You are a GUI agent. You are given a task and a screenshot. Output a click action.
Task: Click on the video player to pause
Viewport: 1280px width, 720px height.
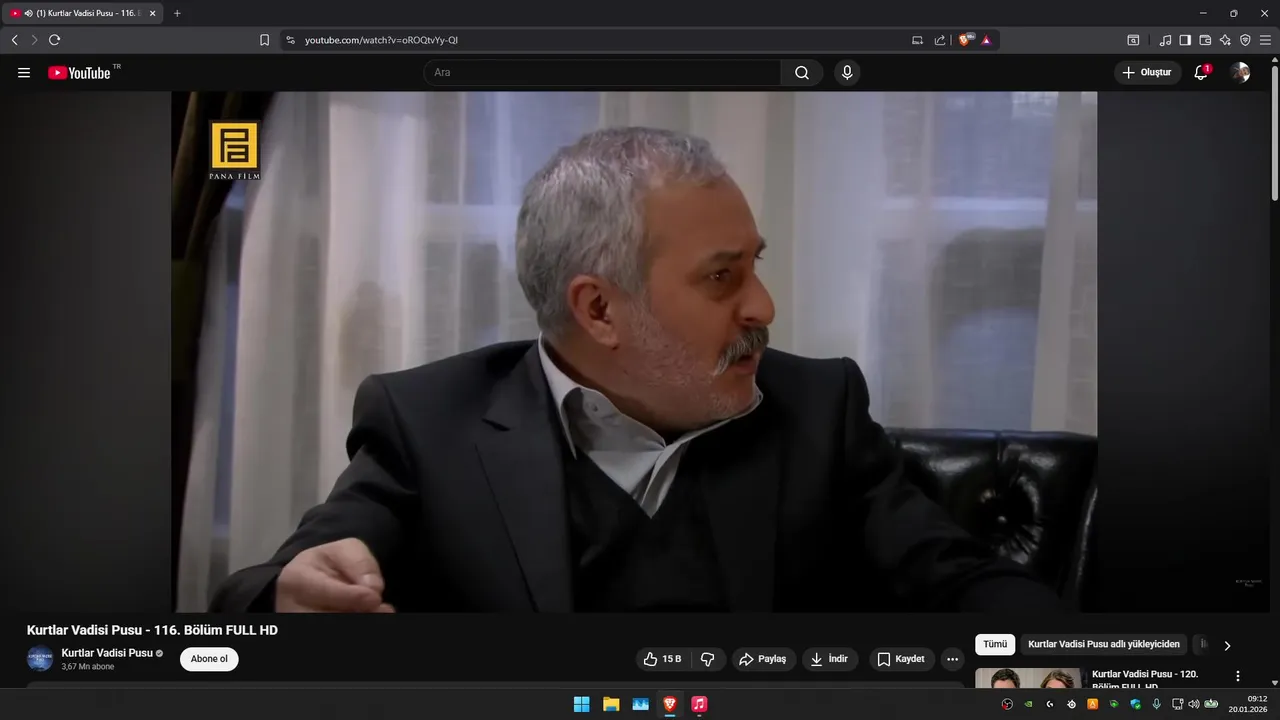(634, 352)
